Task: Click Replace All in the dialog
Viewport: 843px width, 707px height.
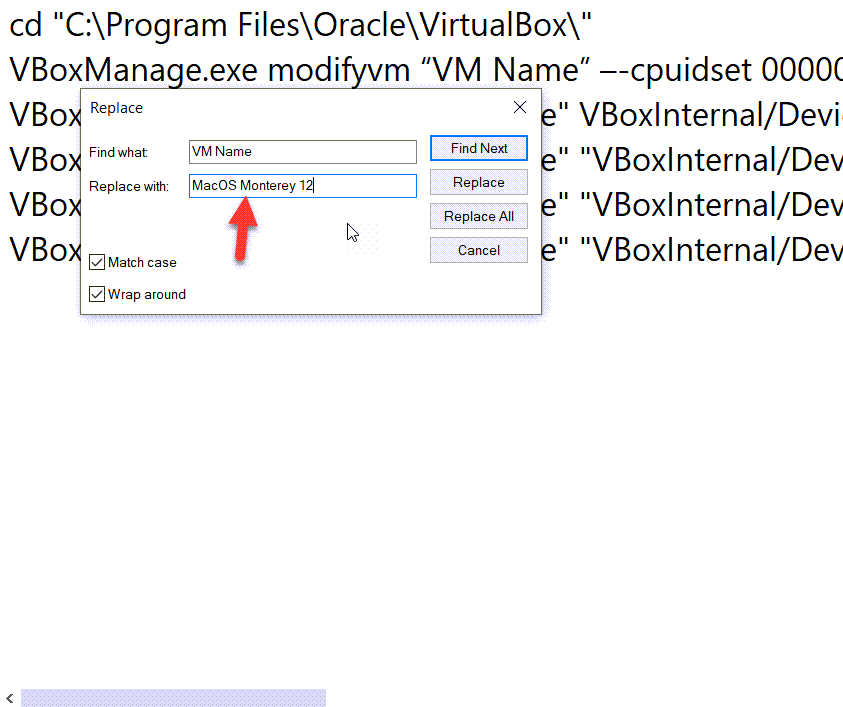Action: tap(478, 216)
